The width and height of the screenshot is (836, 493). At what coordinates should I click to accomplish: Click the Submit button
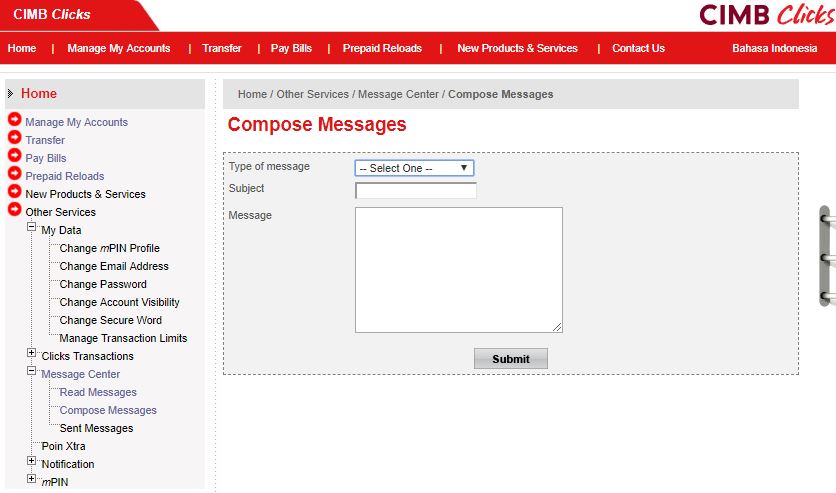tap(511, 359)
